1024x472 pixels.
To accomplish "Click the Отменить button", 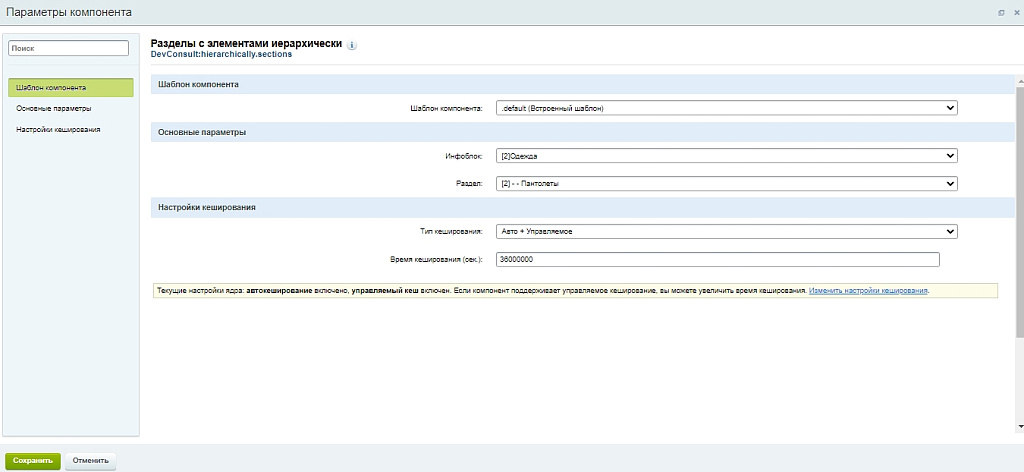I will click(91, 461).
